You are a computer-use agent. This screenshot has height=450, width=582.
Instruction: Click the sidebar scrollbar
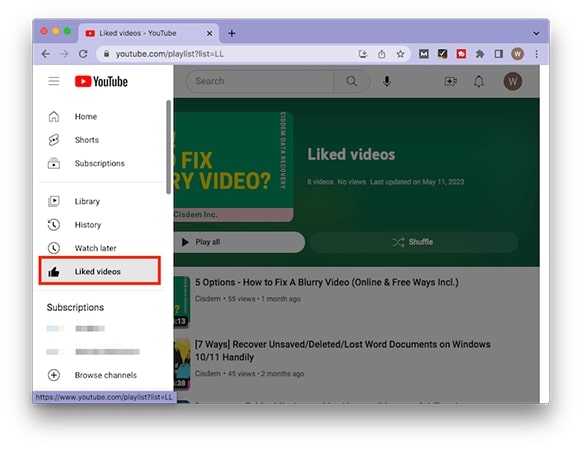169,147
